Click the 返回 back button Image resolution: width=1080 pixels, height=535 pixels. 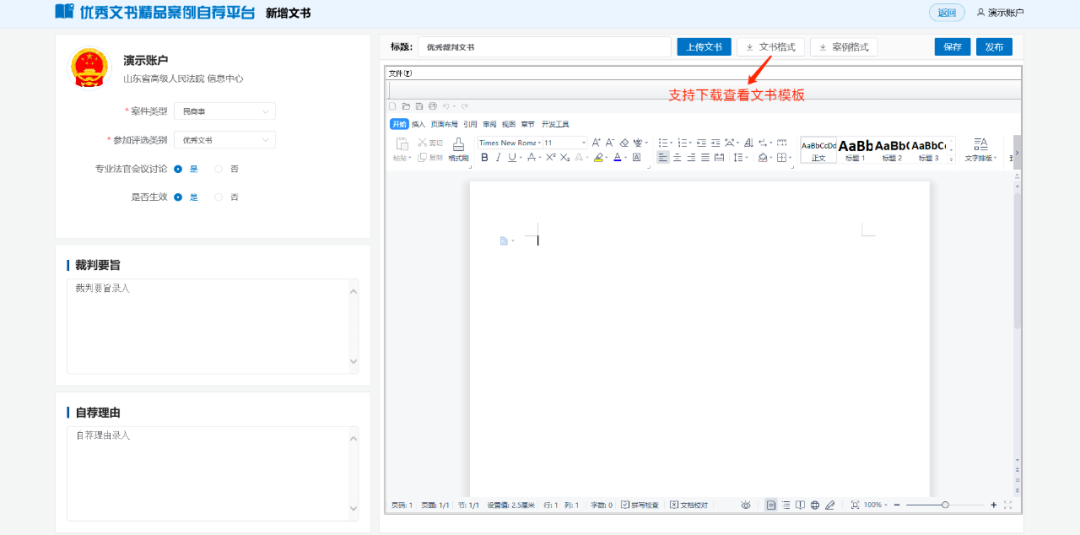pos(947,12)
